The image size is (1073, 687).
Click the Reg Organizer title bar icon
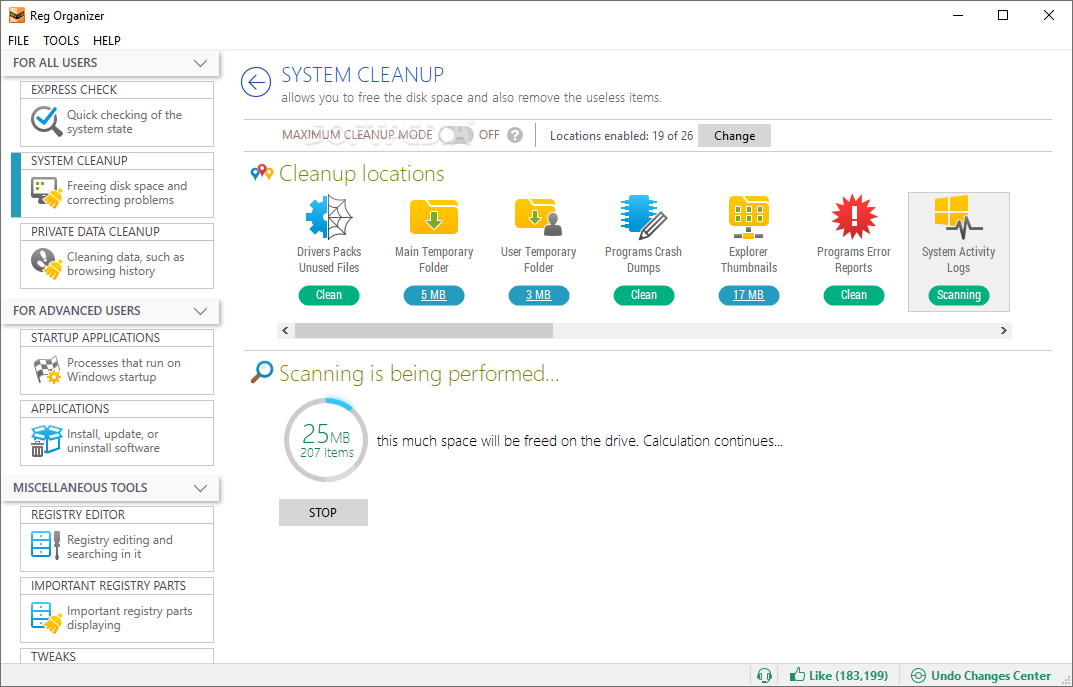coord(16,15)
